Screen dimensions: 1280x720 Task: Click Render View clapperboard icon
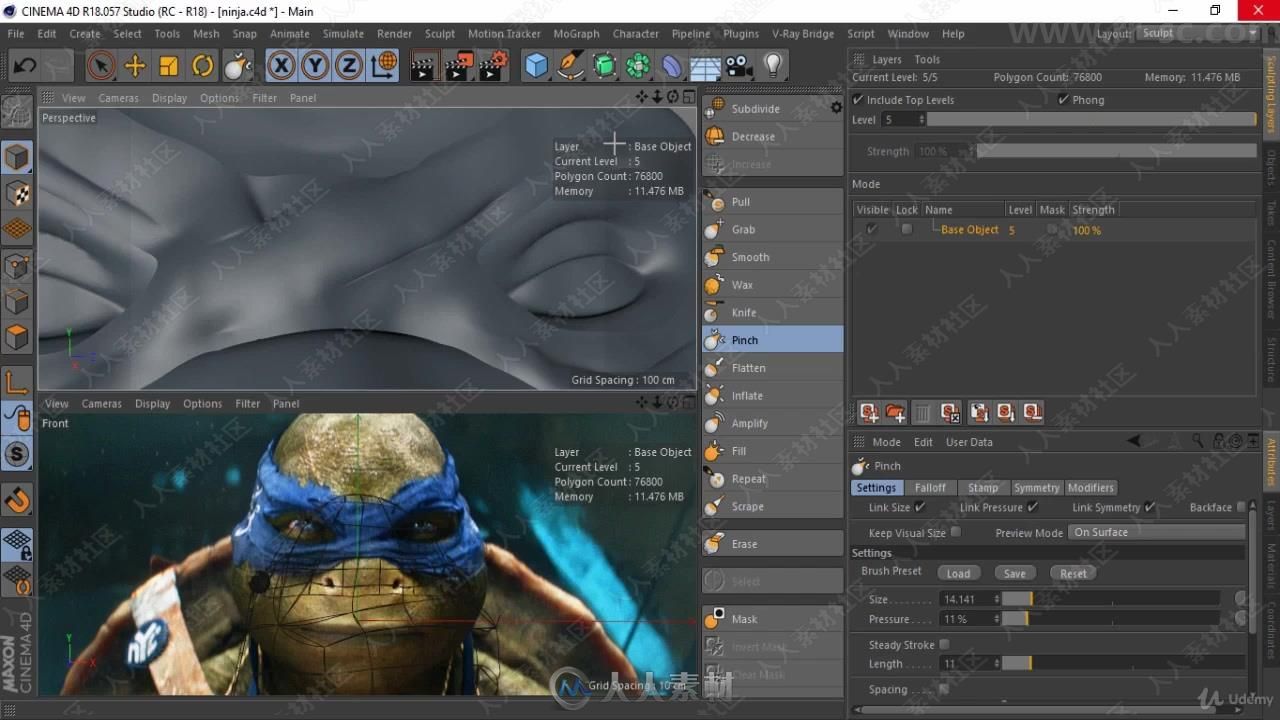424,67
